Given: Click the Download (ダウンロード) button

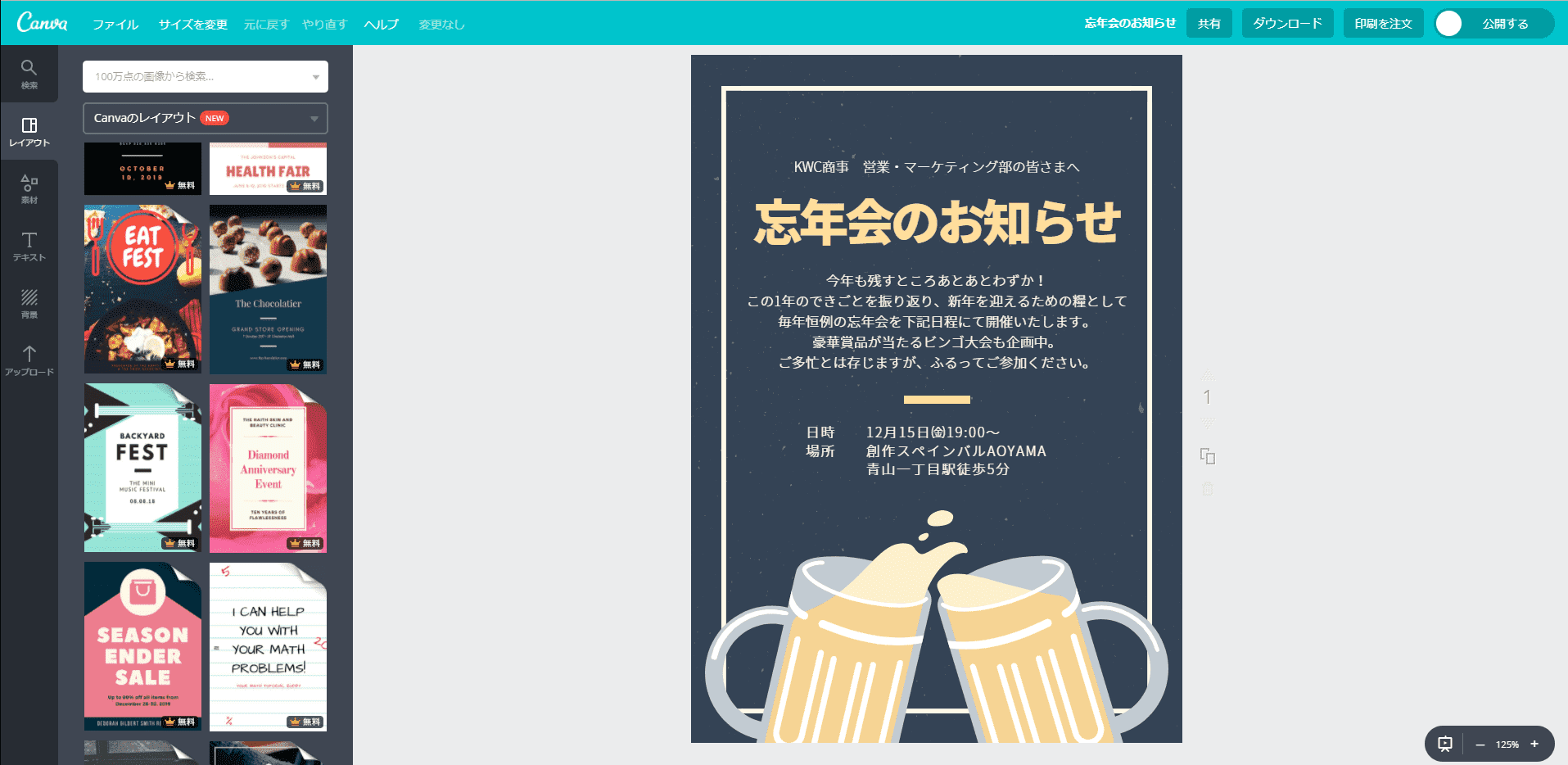Looking at the screenshot, I should pos(1287,24).
